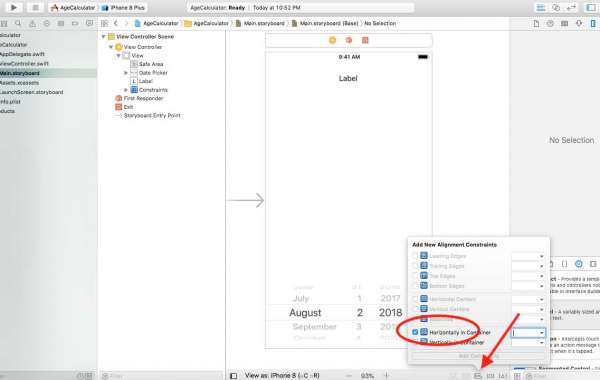Run the app with the Play button
The height and width of the screenshot is (380, 600).
(13, 7)
